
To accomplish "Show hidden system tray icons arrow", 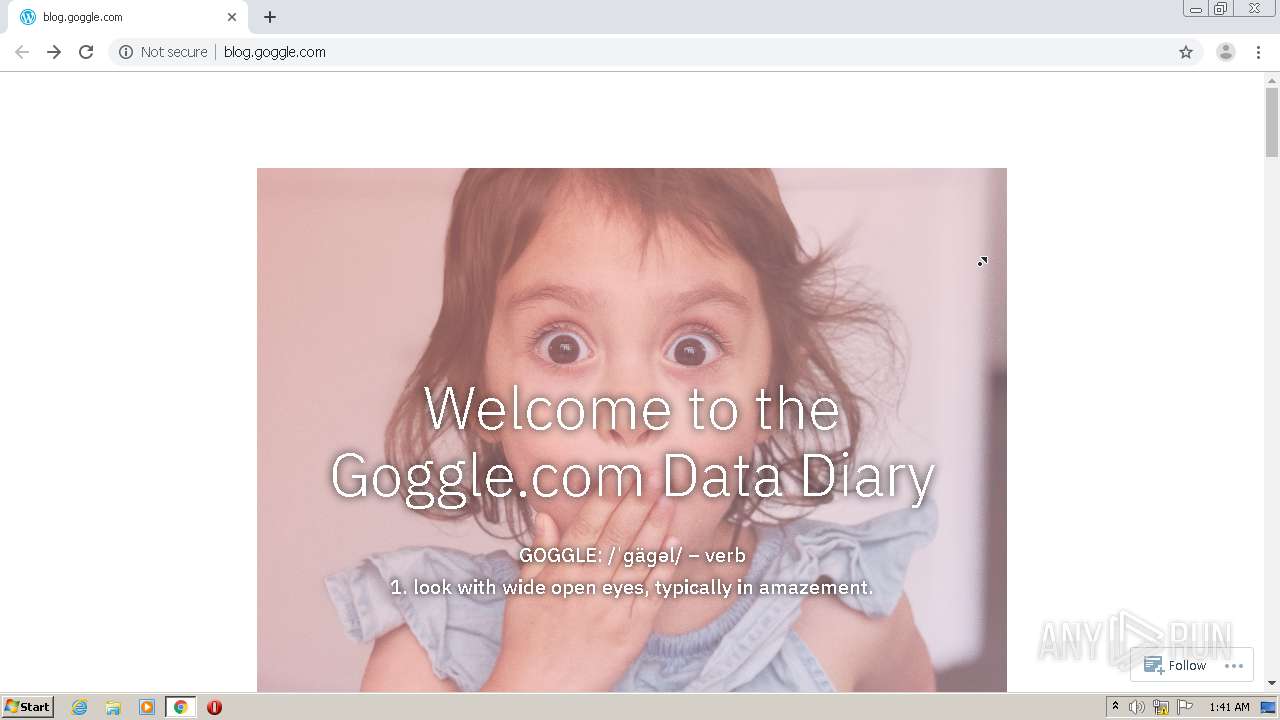I will 1115,707.
